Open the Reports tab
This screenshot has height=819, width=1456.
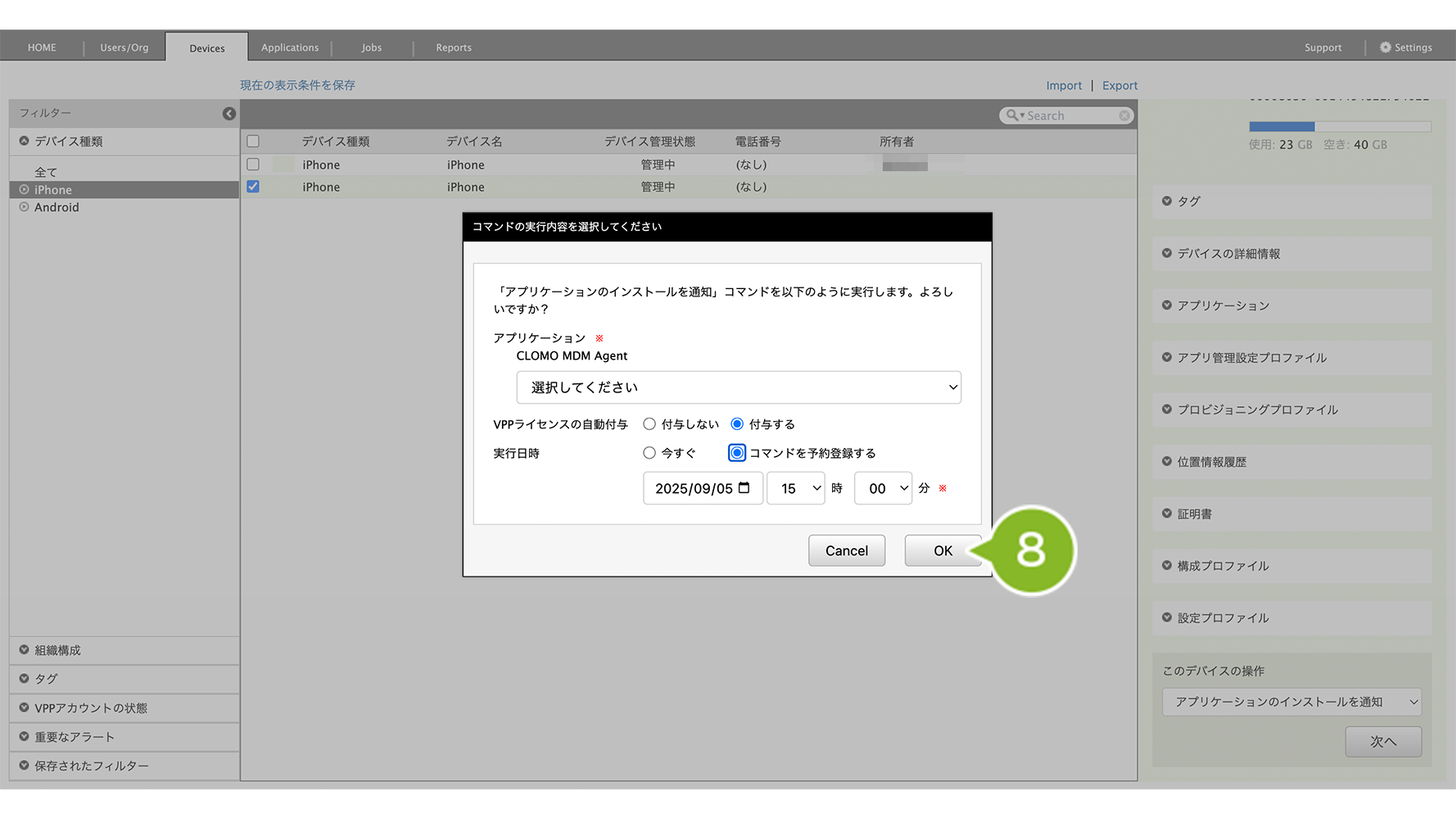(x=454, y=48)
